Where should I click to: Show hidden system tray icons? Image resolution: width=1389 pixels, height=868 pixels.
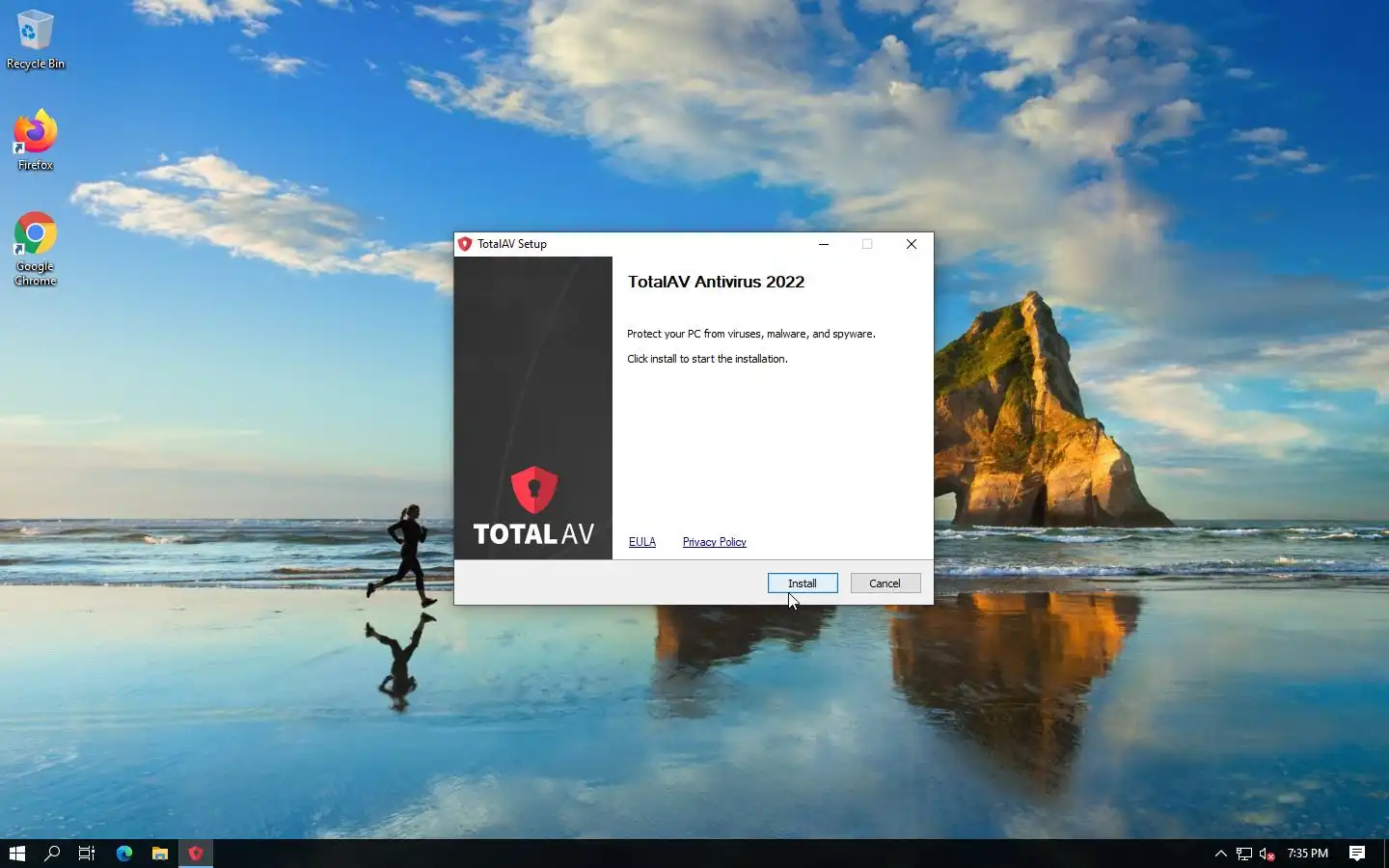point(1220,854)
